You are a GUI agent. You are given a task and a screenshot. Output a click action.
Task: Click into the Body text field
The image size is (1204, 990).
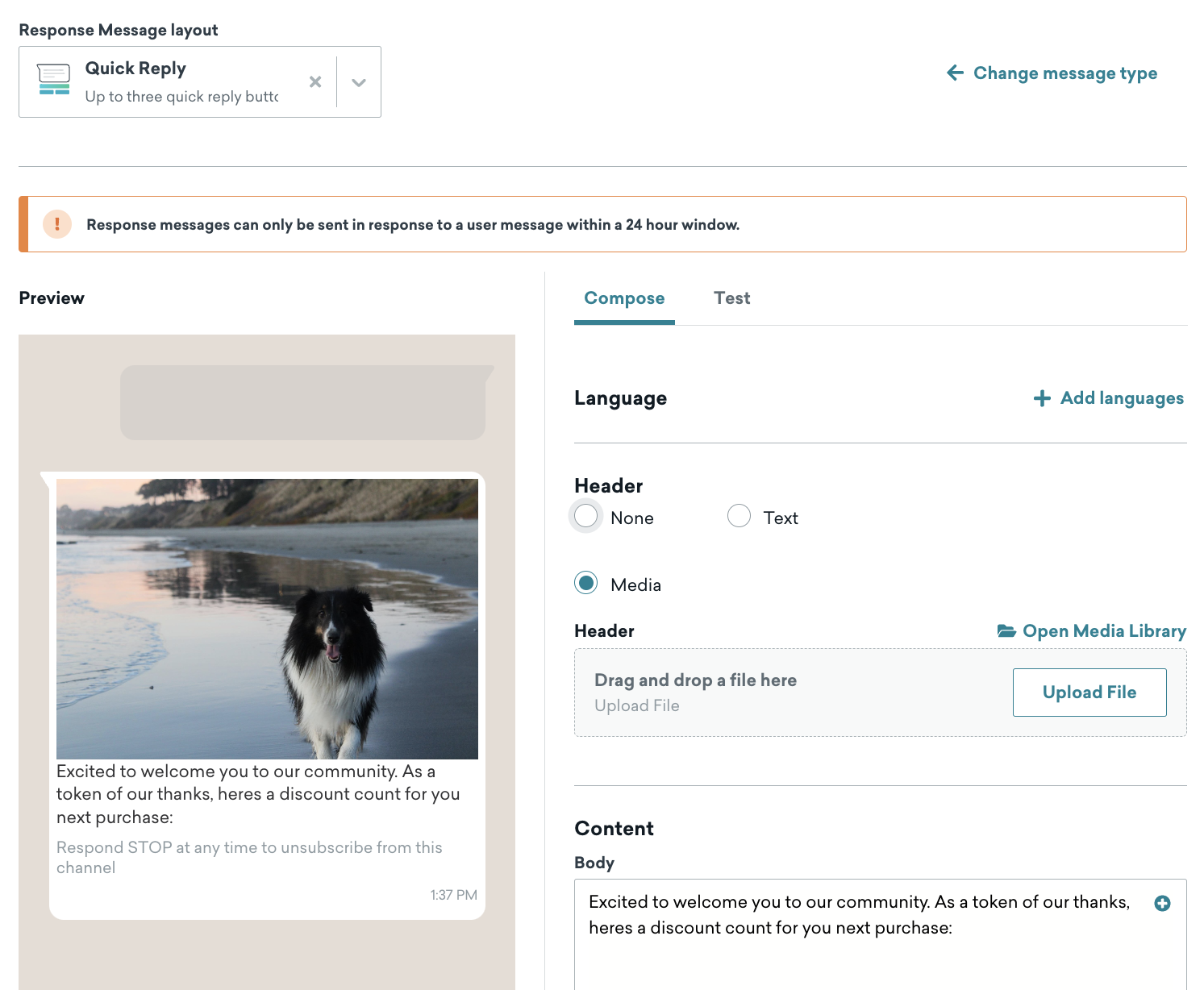pos(881,935)
